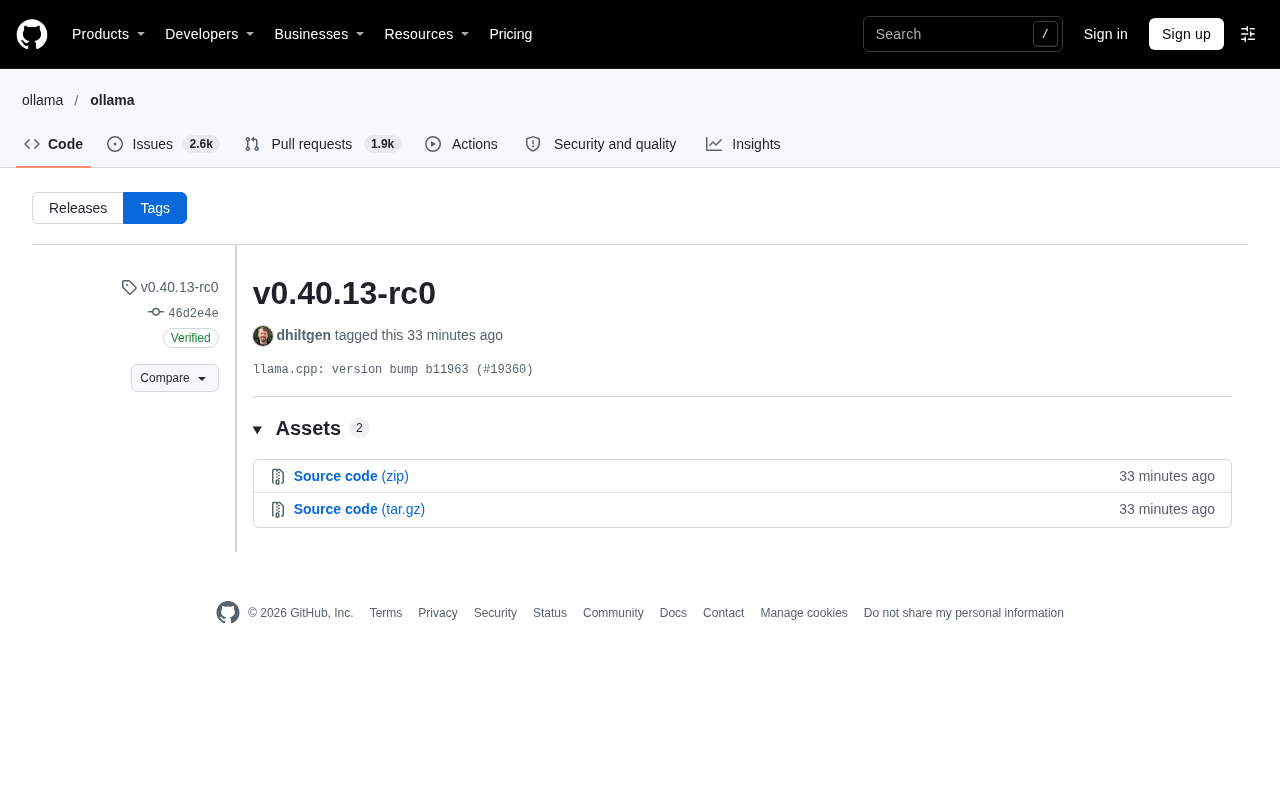Click the GitHub logo in header

[32, 34]
